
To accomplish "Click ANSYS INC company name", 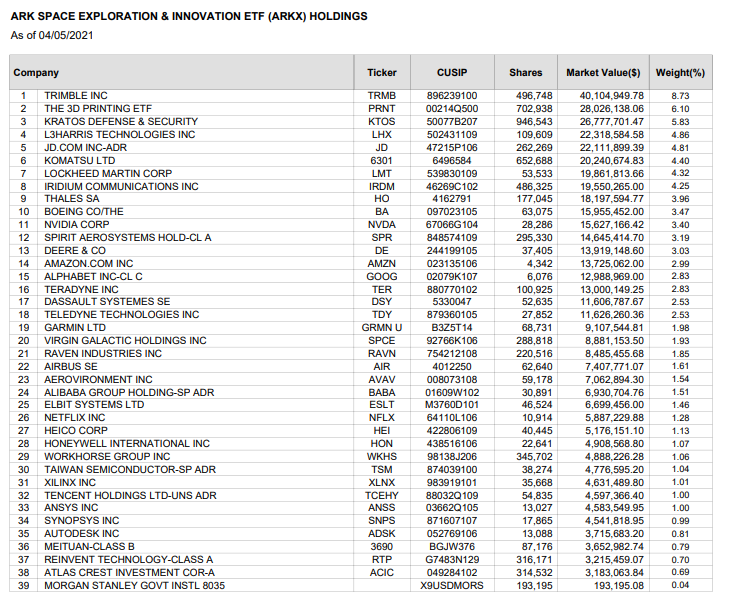I will click(71, 508).
